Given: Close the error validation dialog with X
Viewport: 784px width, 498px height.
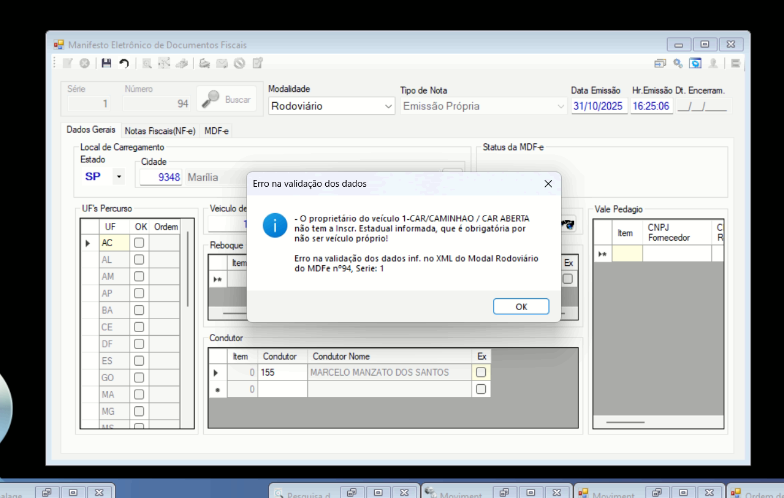Looking at the screenshot, I should point(548,184).
